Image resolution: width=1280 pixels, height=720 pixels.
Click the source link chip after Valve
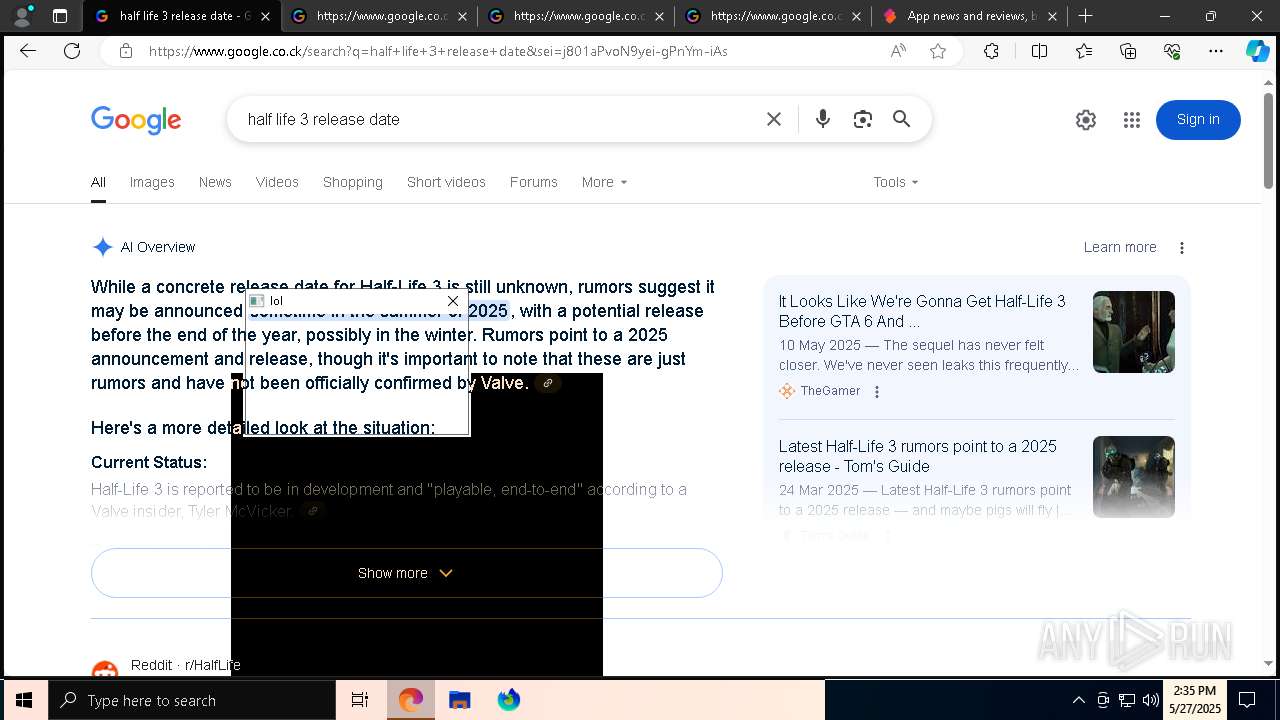click(548, 383)
